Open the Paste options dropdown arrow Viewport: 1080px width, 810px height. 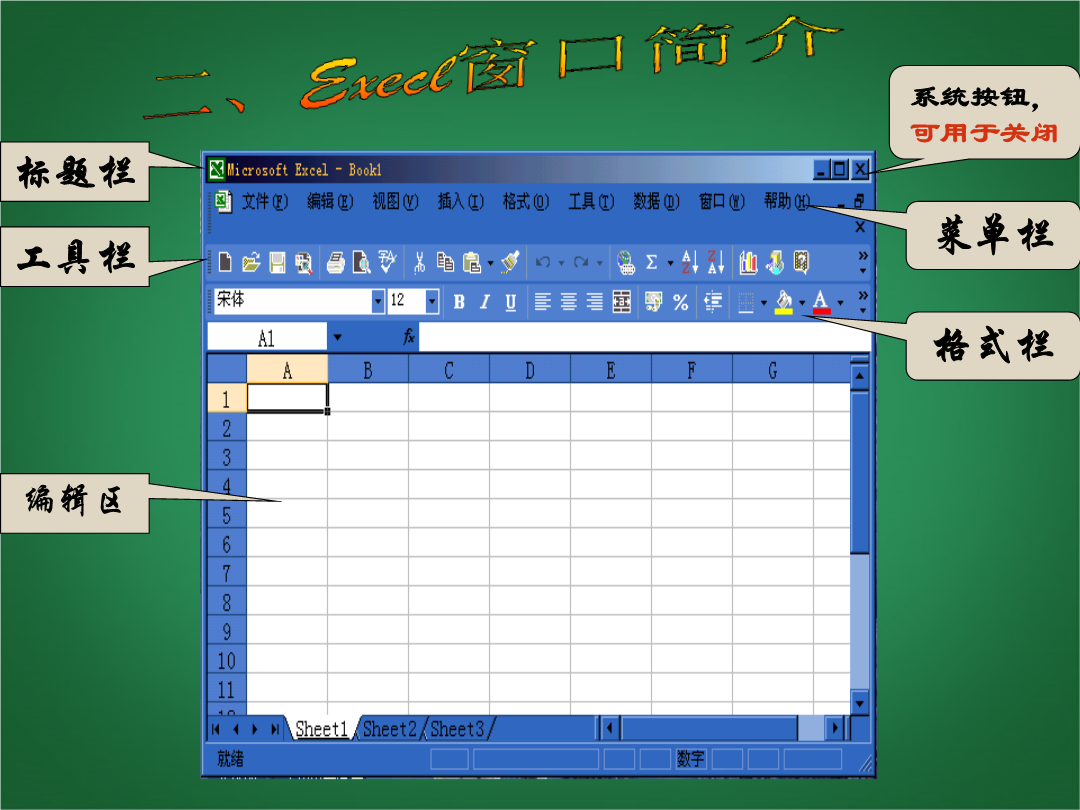[x=490, y=263]
